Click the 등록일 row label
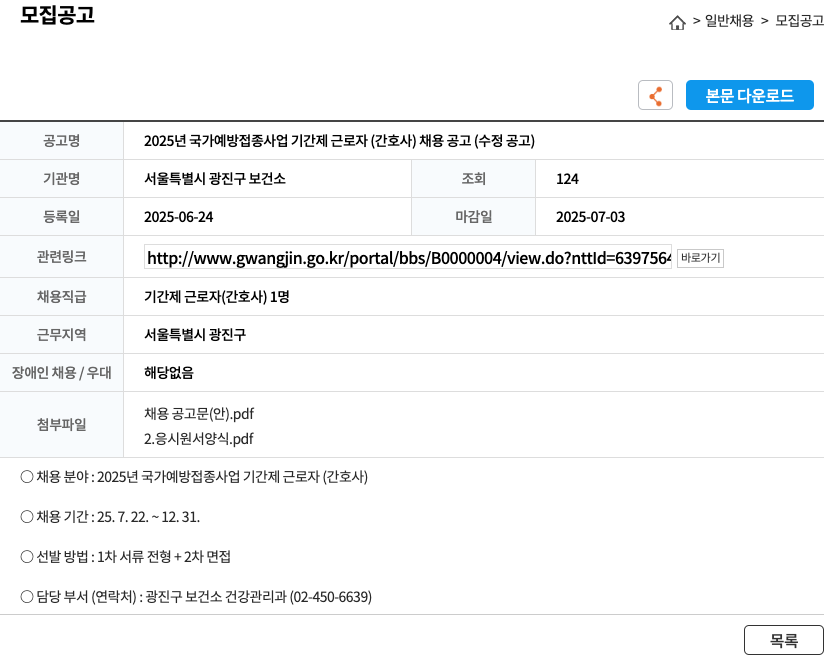Viewport: 824px width, 656px height. (61, 217)
